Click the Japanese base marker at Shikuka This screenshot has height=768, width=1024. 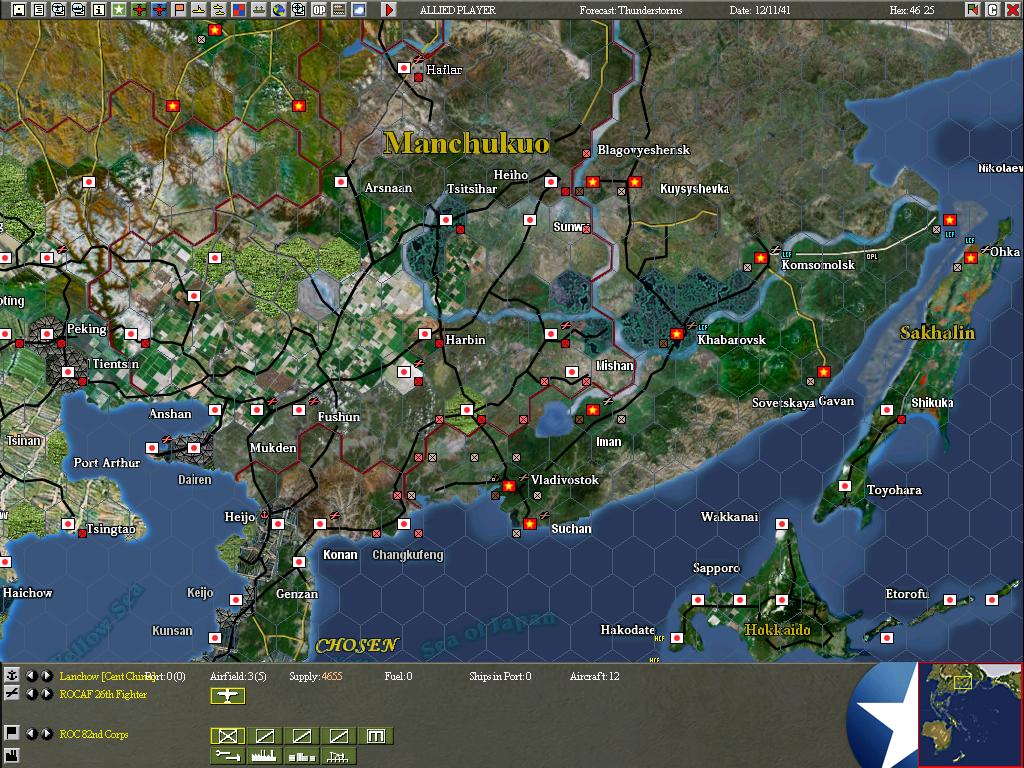[x=887, y=410]
